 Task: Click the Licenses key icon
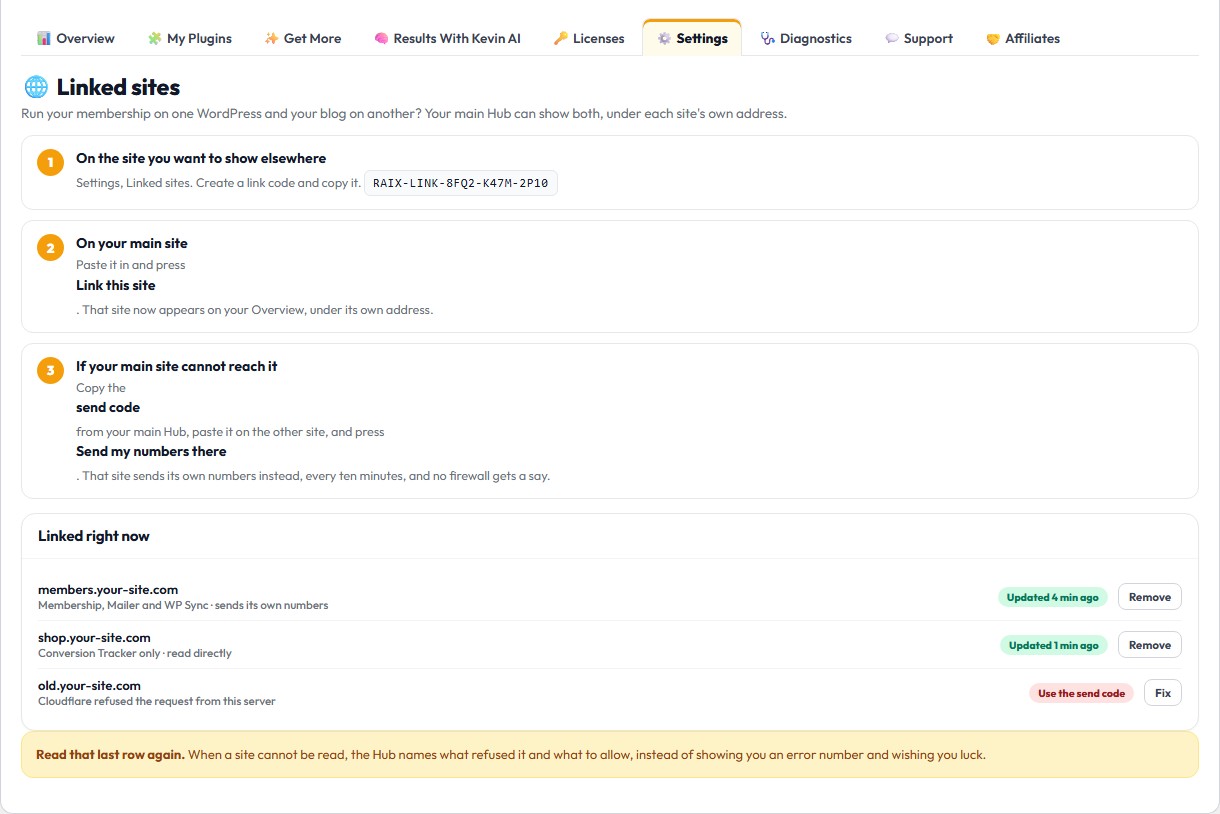[x=560, y=38]
